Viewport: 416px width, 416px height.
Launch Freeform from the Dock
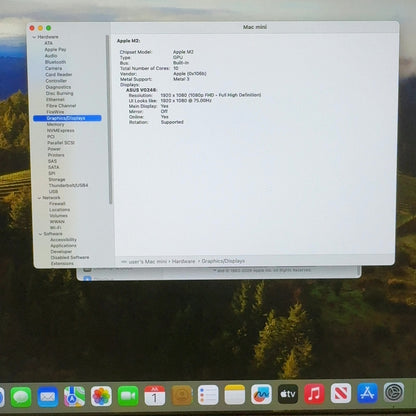tap(261, 395)
